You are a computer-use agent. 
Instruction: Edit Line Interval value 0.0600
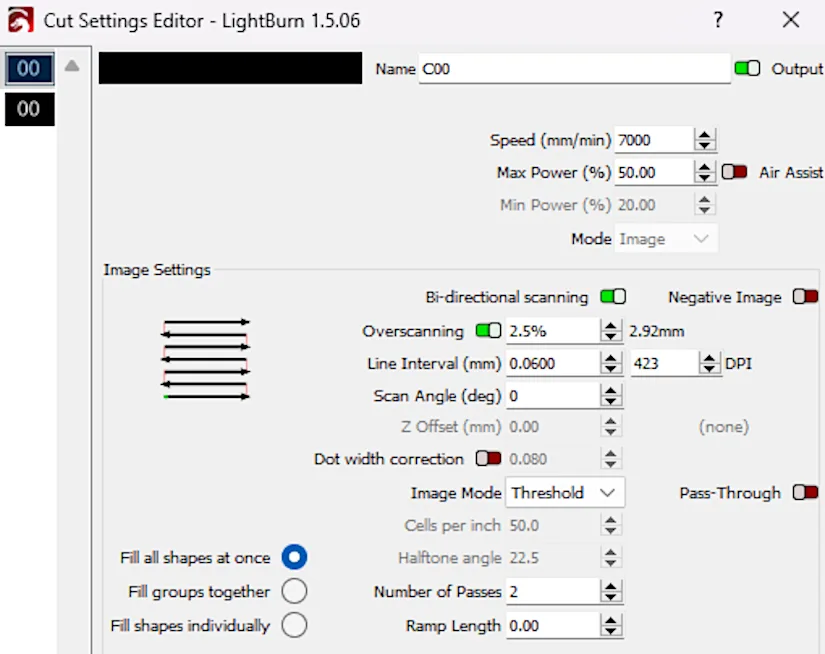[552, 364]
